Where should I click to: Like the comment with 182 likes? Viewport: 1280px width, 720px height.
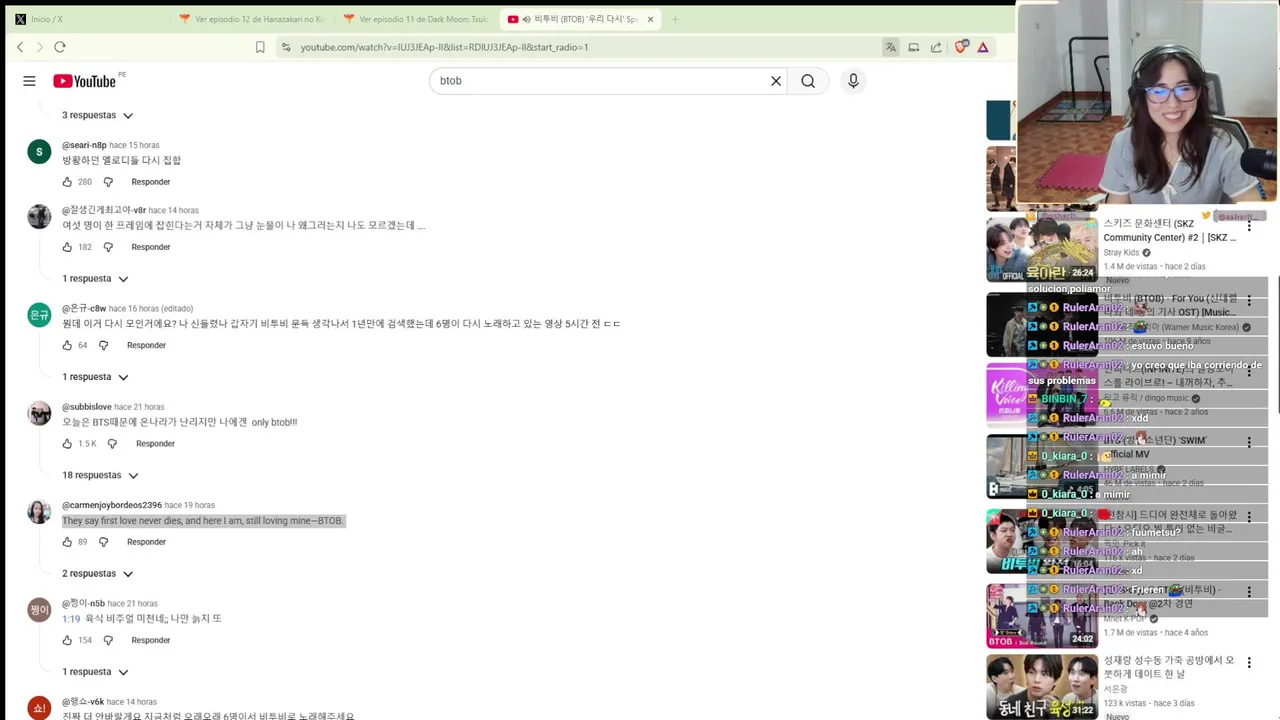(x=67, y=247)
